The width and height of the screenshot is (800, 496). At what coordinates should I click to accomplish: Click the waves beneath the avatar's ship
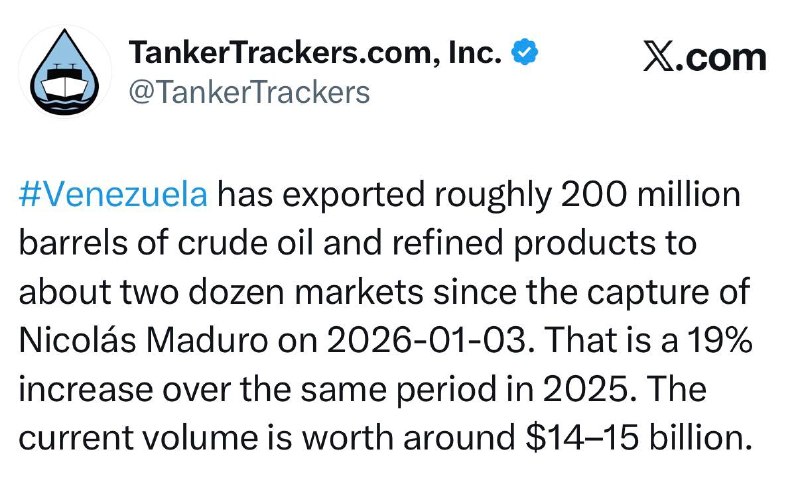pyautogui.click(x=65, y=106)
